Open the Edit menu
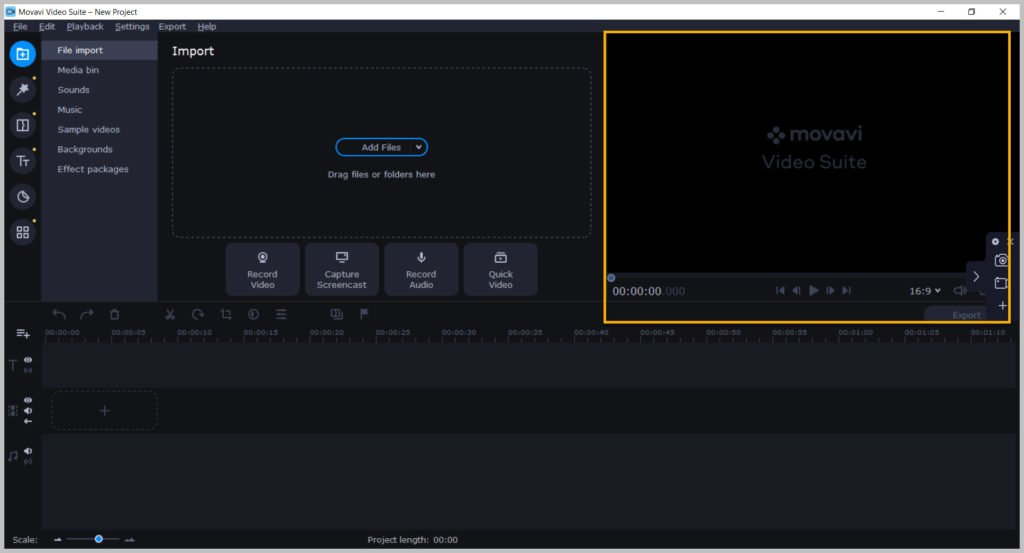The image size is (1024, 553). 47,27
